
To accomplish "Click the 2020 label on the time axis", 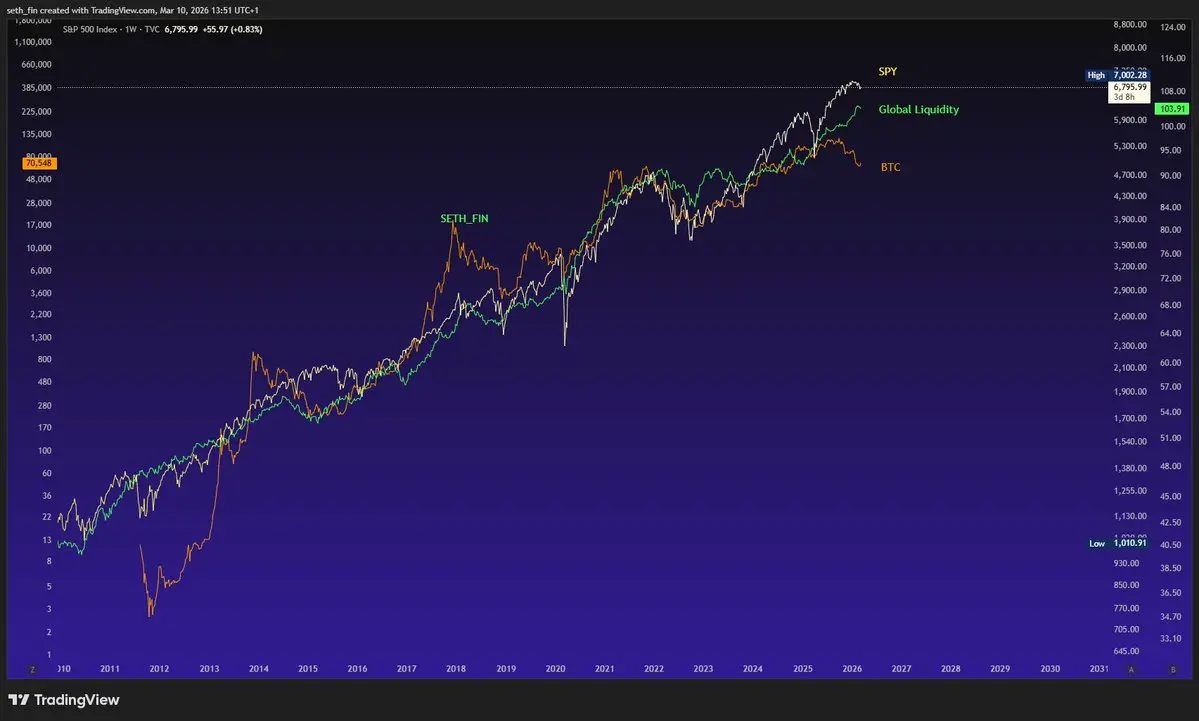I will coord(555,669).
